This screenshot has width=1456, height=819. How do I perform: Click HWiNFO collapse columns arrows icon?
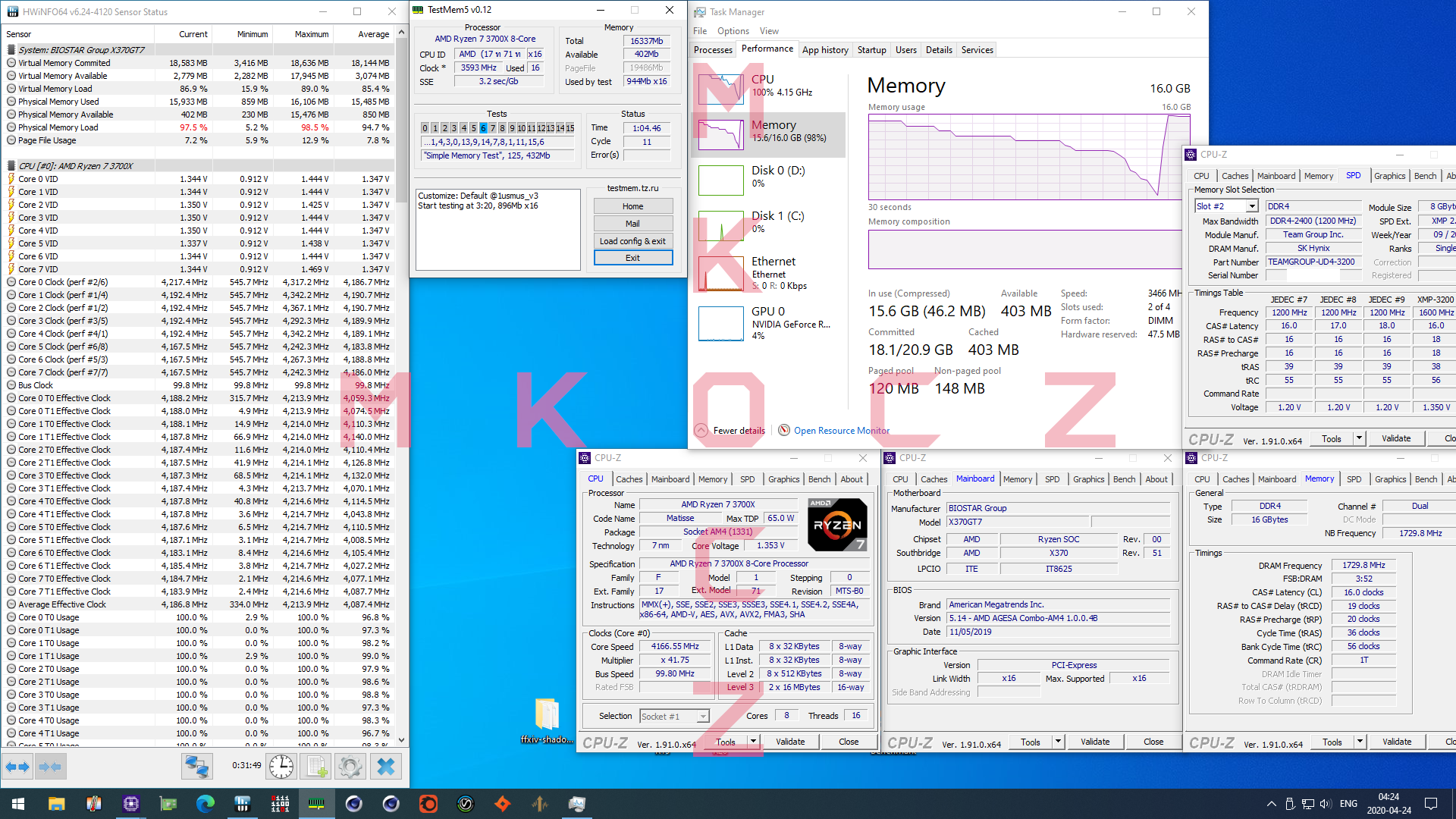point(50,767)
